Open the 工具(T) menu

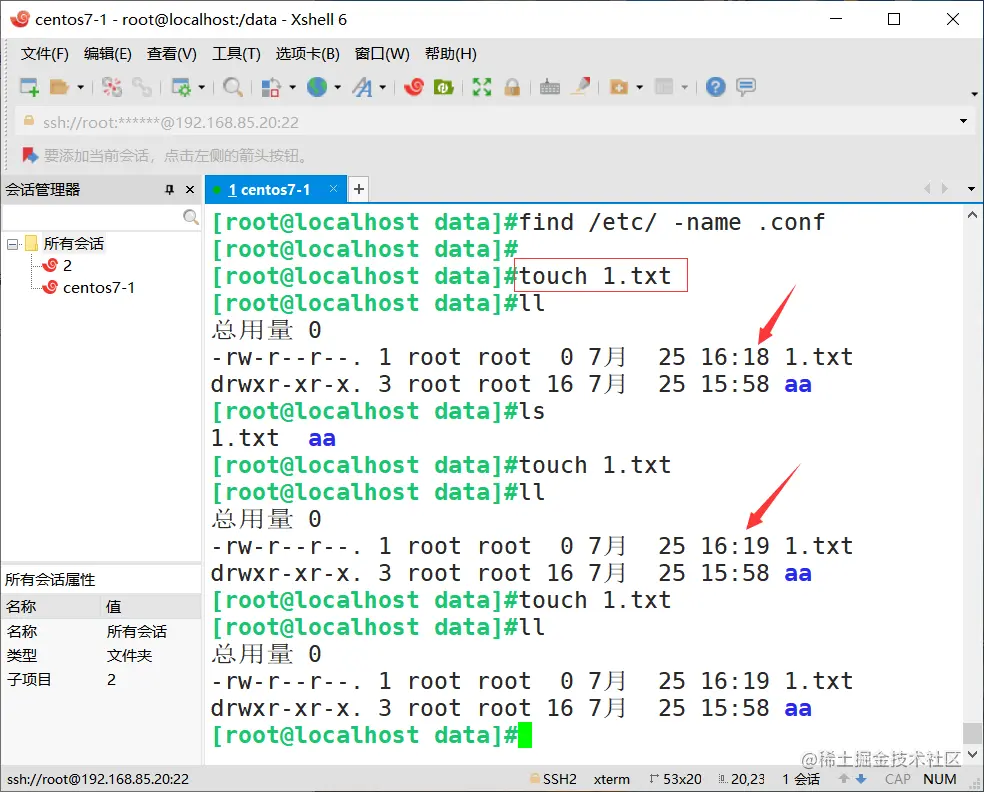coord(236,53)
